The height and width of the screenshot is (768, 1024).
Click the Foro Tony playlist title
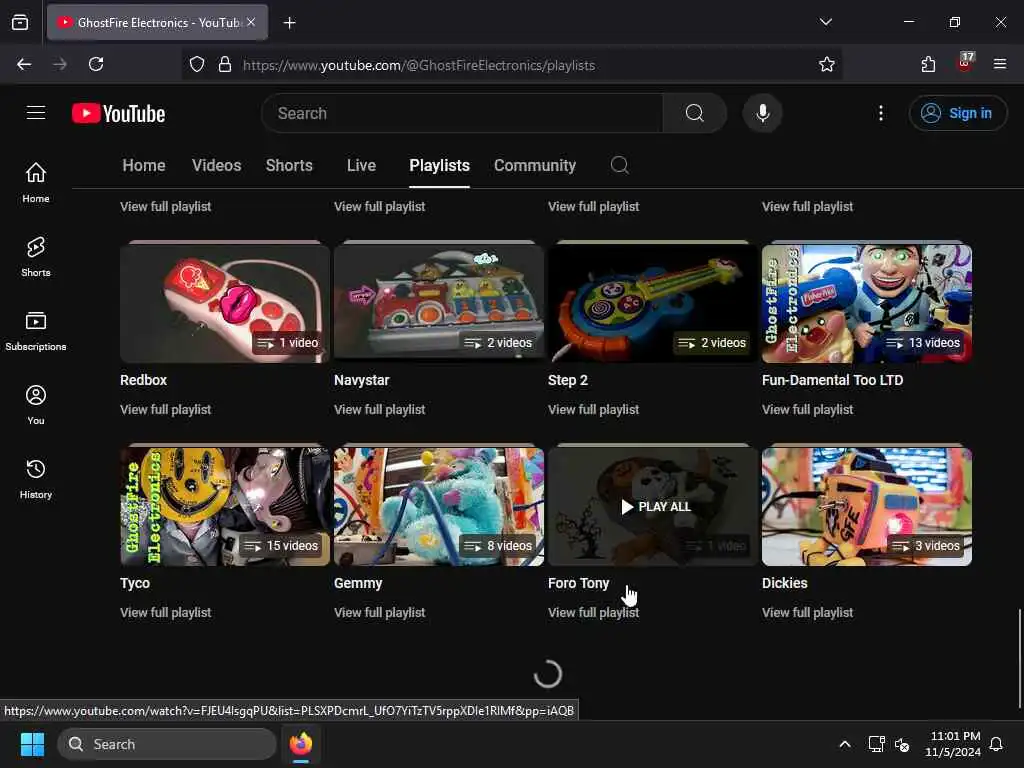tap(578, 583)
